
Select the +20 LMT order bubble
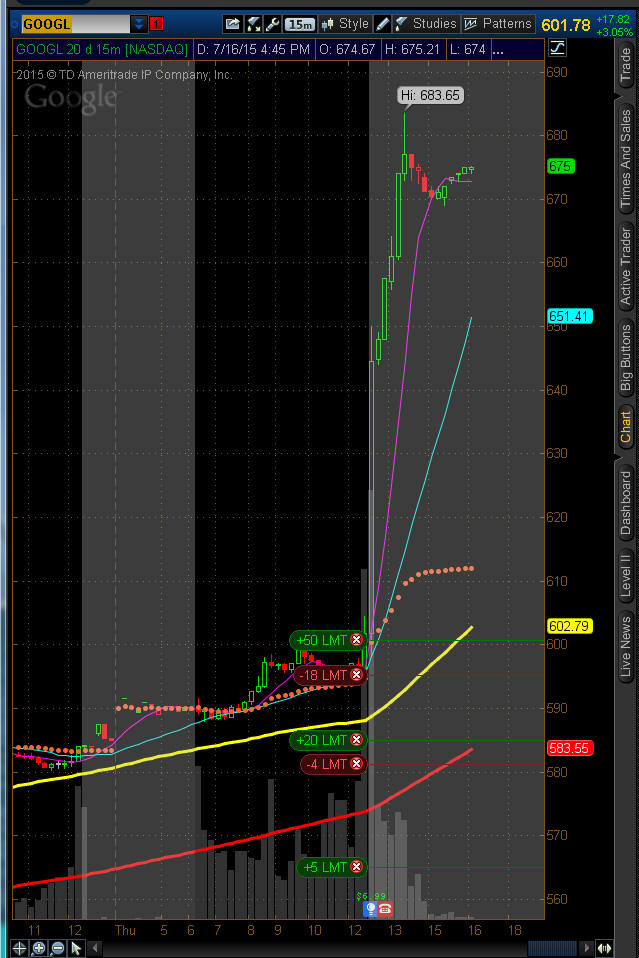pyautogui.click(x=328, y=740)
